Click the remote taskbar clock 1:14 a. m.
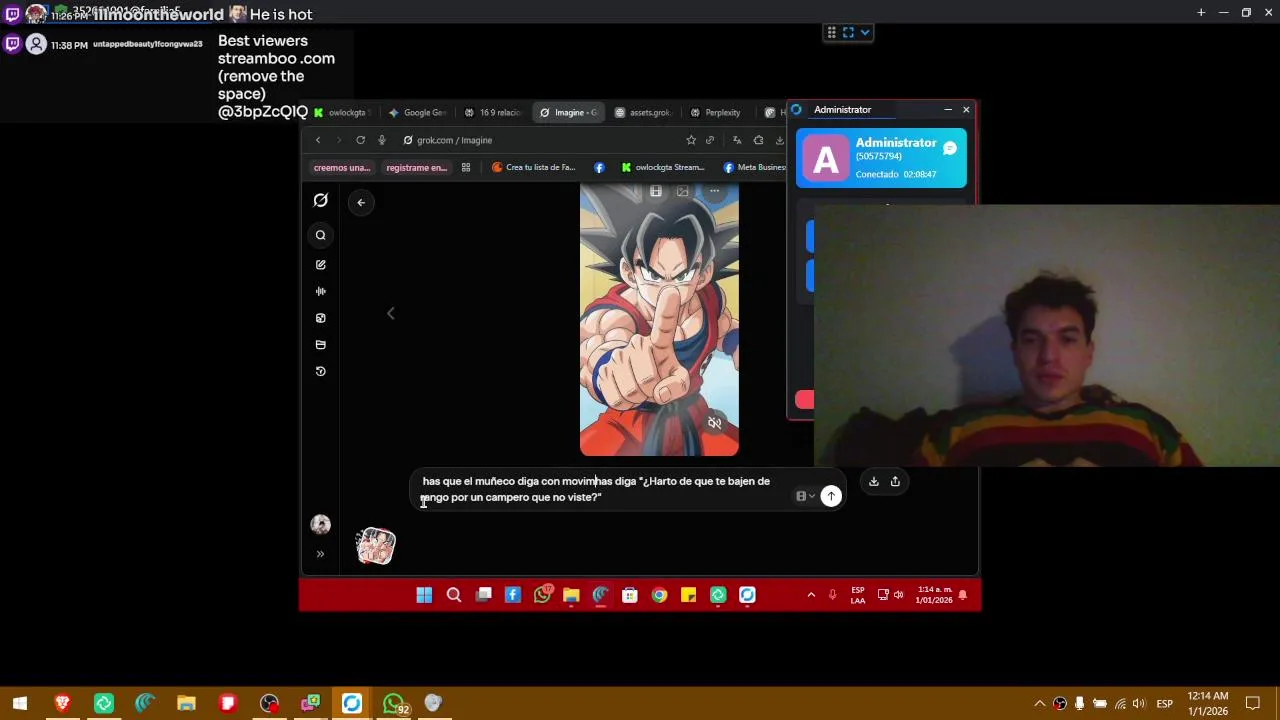The width and height of the screenshot is (1280, 720). click(x=934, y=595)
